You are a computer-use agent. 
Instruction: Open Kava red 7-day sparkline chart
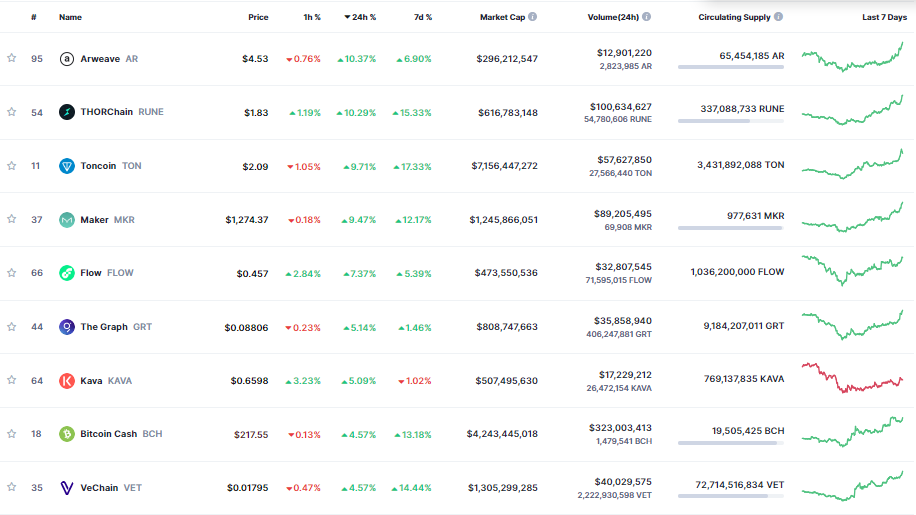[852, 378]
